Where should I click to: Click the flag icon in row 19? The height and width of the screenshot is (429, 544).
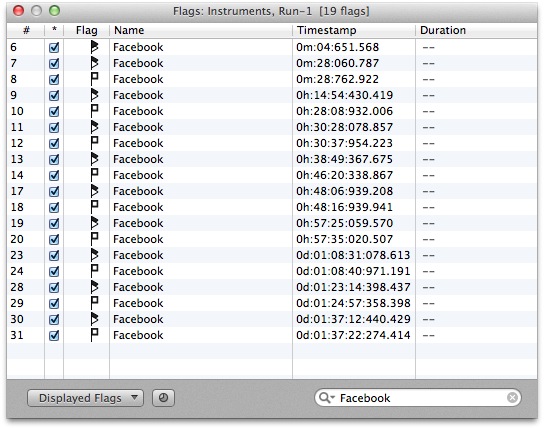tap(94, 223)
